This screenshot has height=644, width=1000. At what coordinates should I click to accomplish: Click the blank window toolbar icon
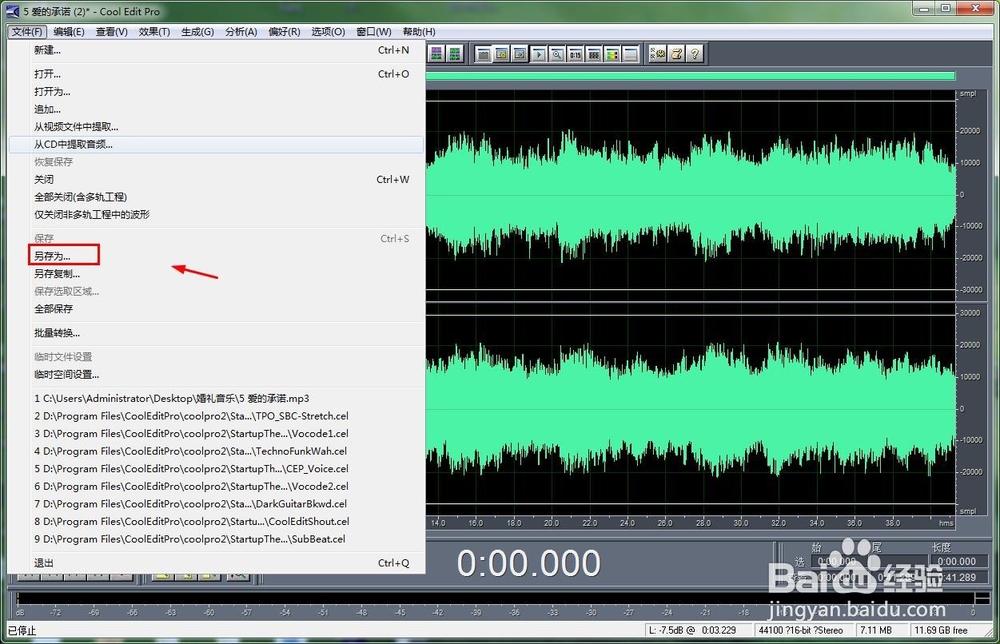[631, 55]
